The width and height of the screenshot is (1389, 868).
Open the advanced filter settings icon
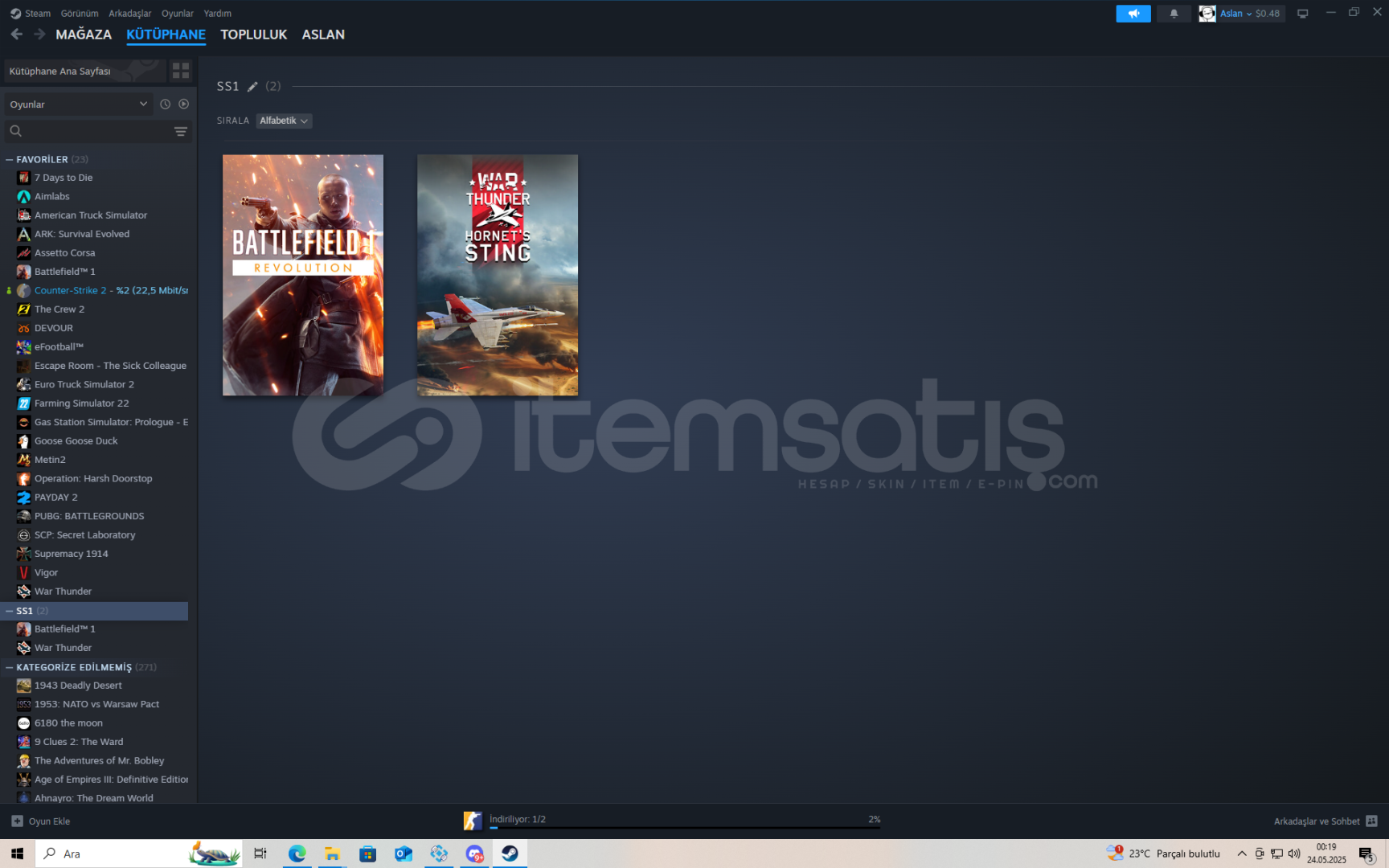[181, 131]
